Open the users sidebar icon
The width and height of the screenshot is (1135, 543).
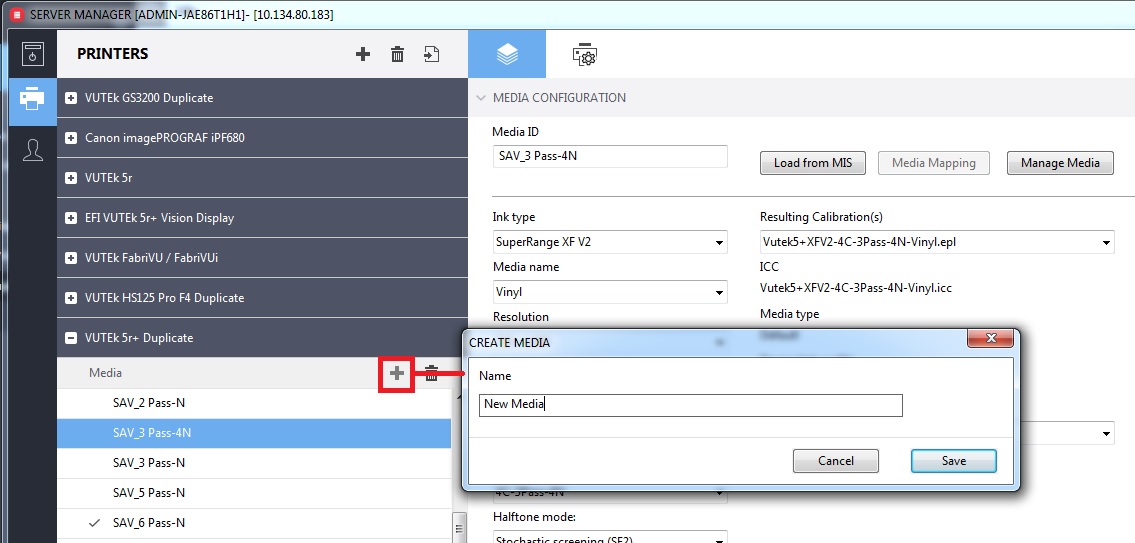tap(33, 149)
